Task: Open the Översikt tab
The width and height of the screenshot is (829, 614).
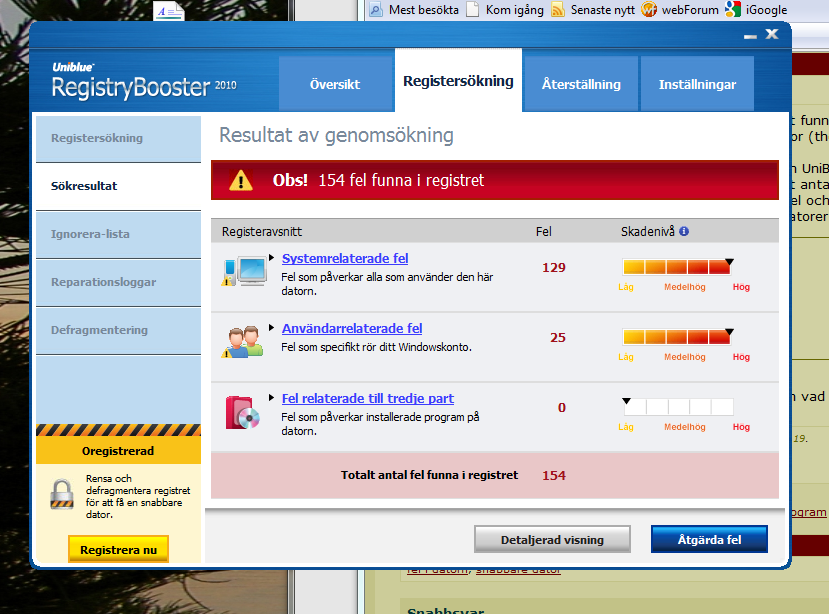Action: tap(336, 84)
